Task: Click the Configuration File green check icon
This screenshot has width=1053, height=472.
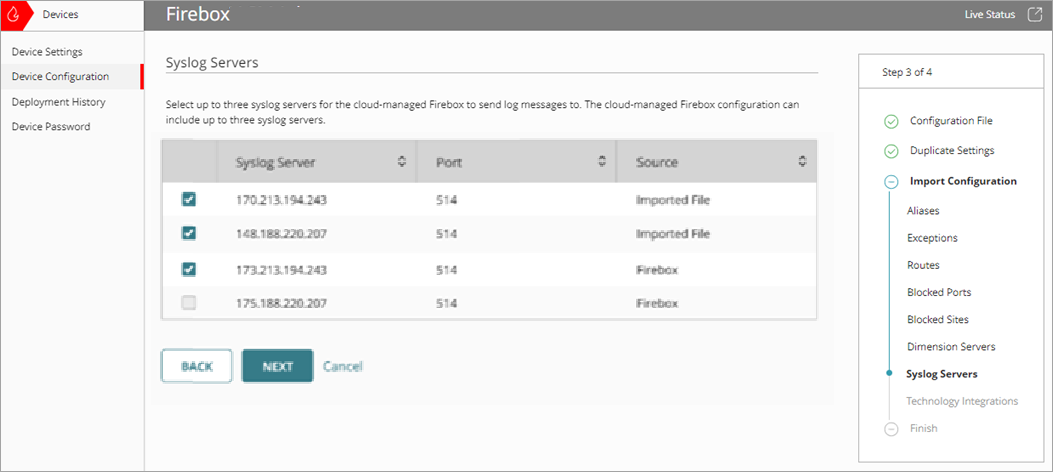Action: tap(891, 122)
